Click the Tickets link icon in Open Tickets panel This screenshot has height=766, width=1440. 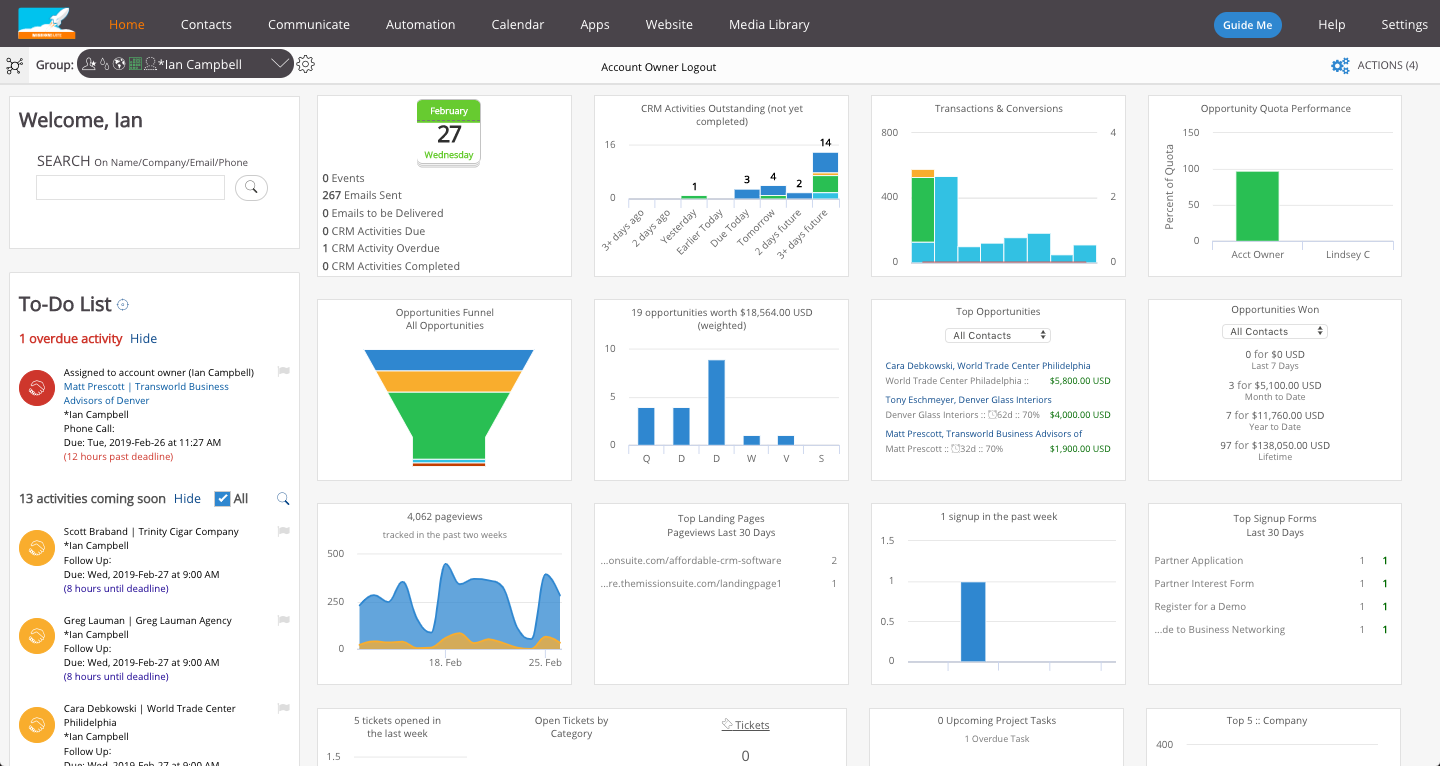tap(729, 723)
